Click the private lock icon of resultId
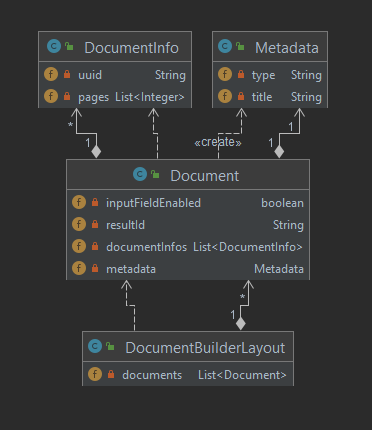 [x=95, y=224]
